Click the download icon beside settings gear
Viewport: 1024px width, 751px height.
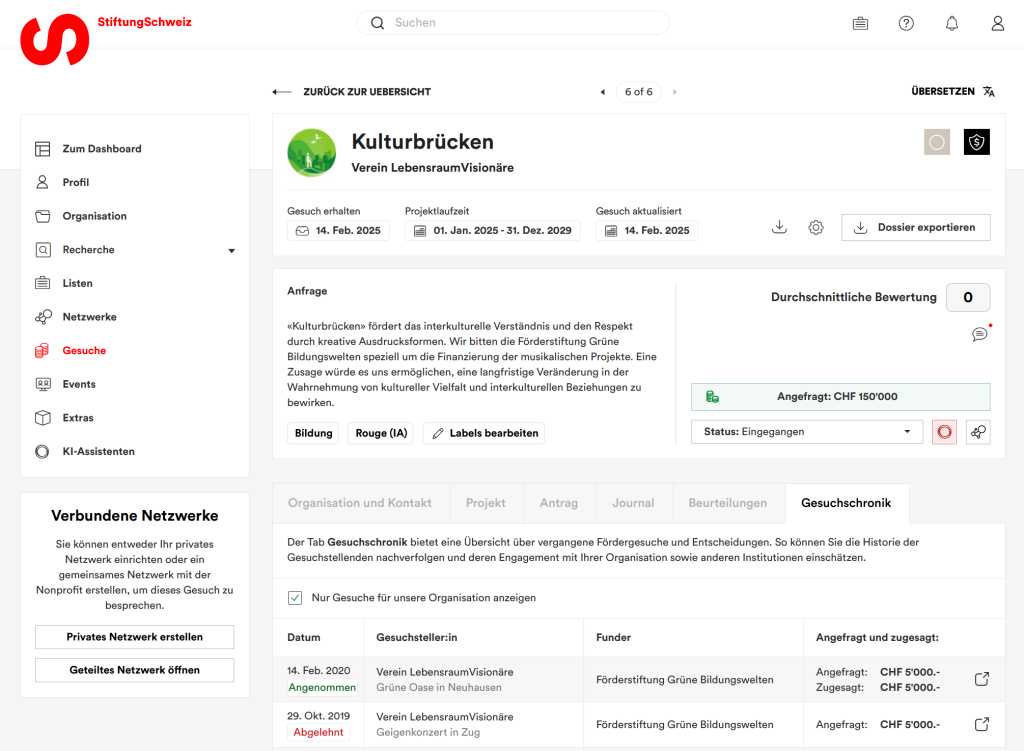click(780, 227)
